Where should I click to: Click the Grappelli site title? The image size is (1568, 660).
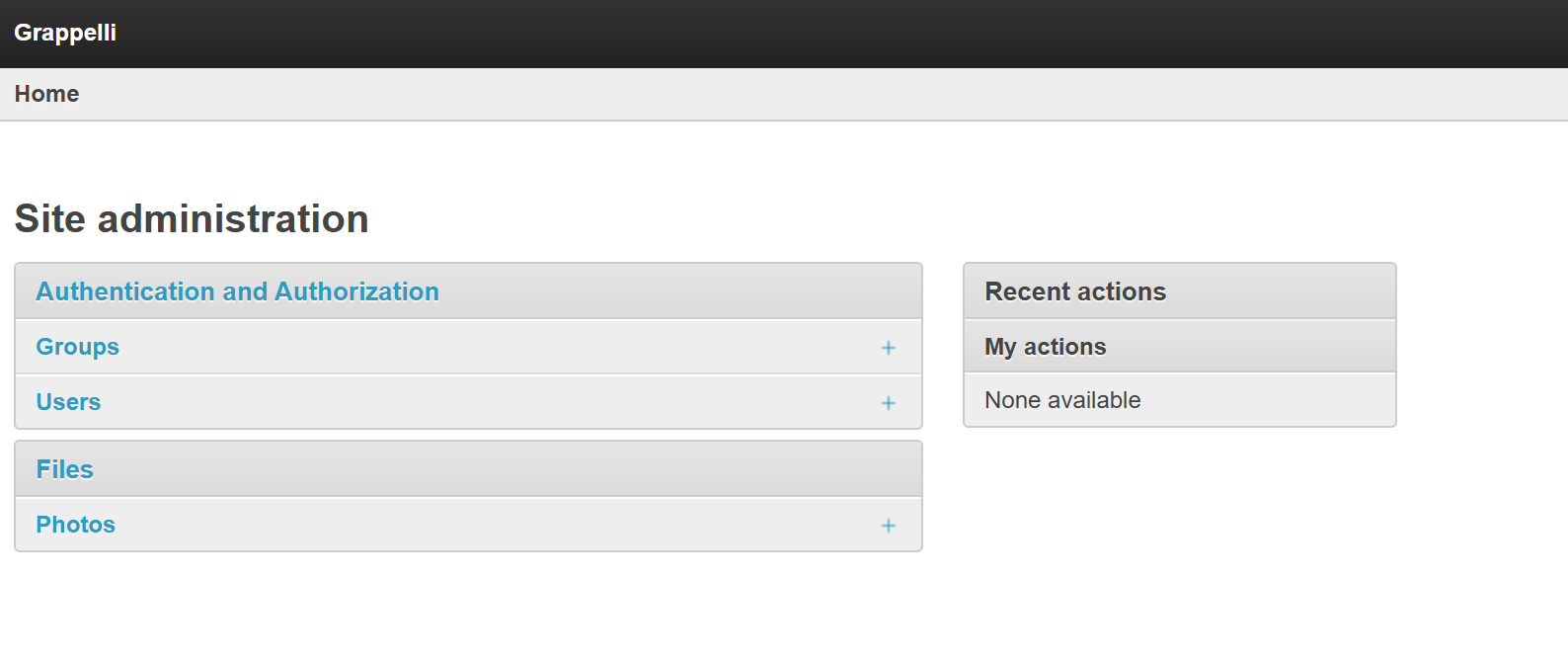(65, 33)
